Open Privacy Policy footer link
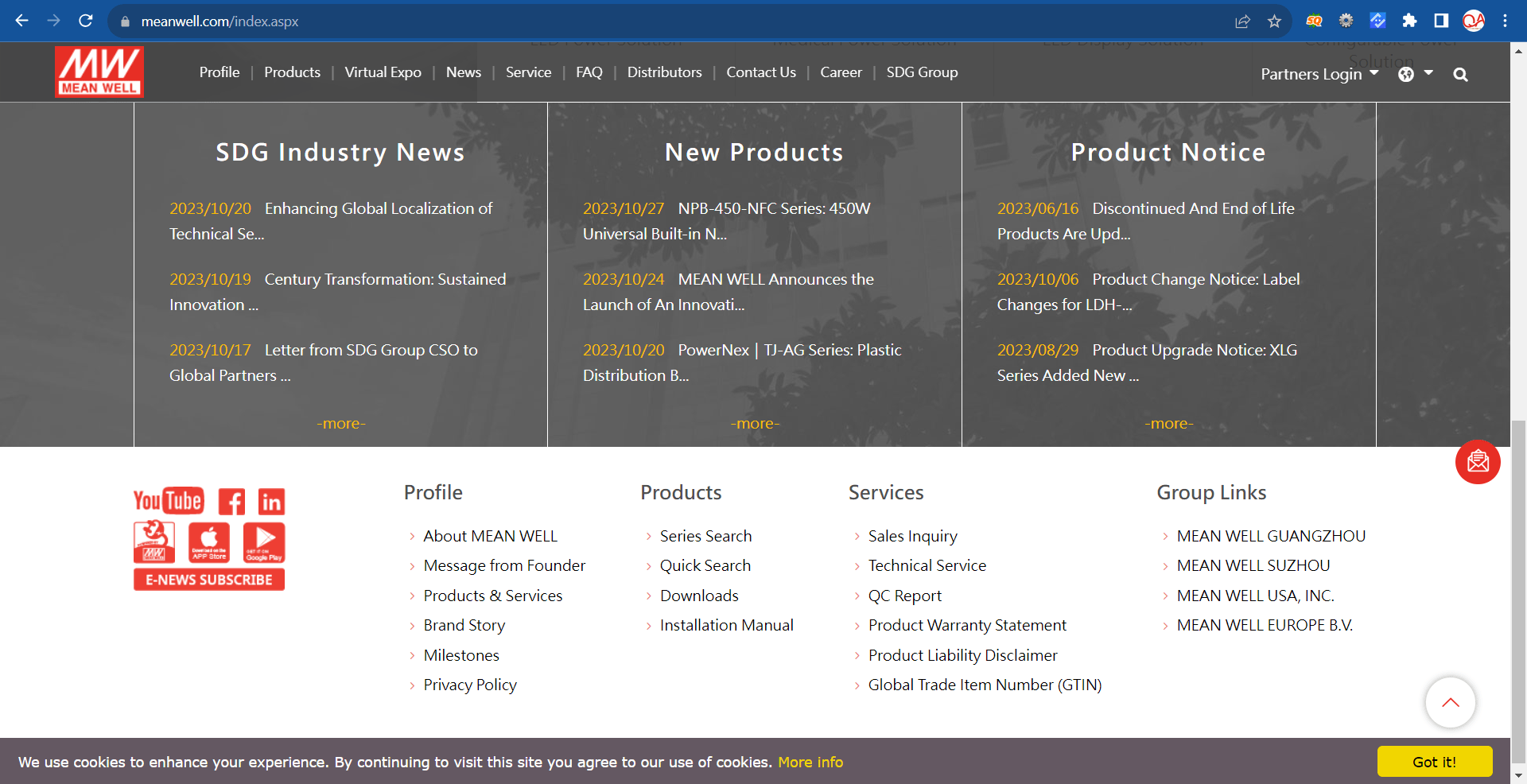This screenshot has width=1527, height=784. 470,685
